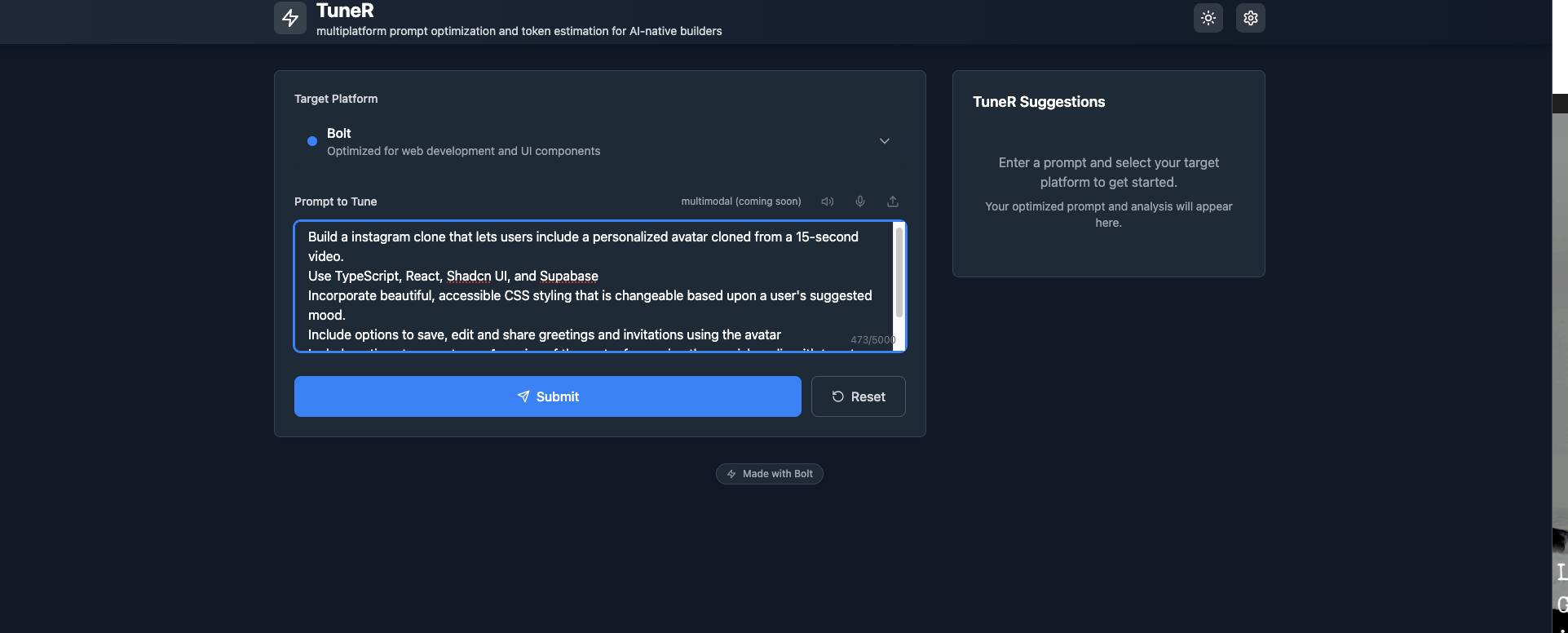Image resolution: width=1568 pixels, height=633 pixels.
Task: Switch theme using the sun icon
Action: tap(1208, 17)
